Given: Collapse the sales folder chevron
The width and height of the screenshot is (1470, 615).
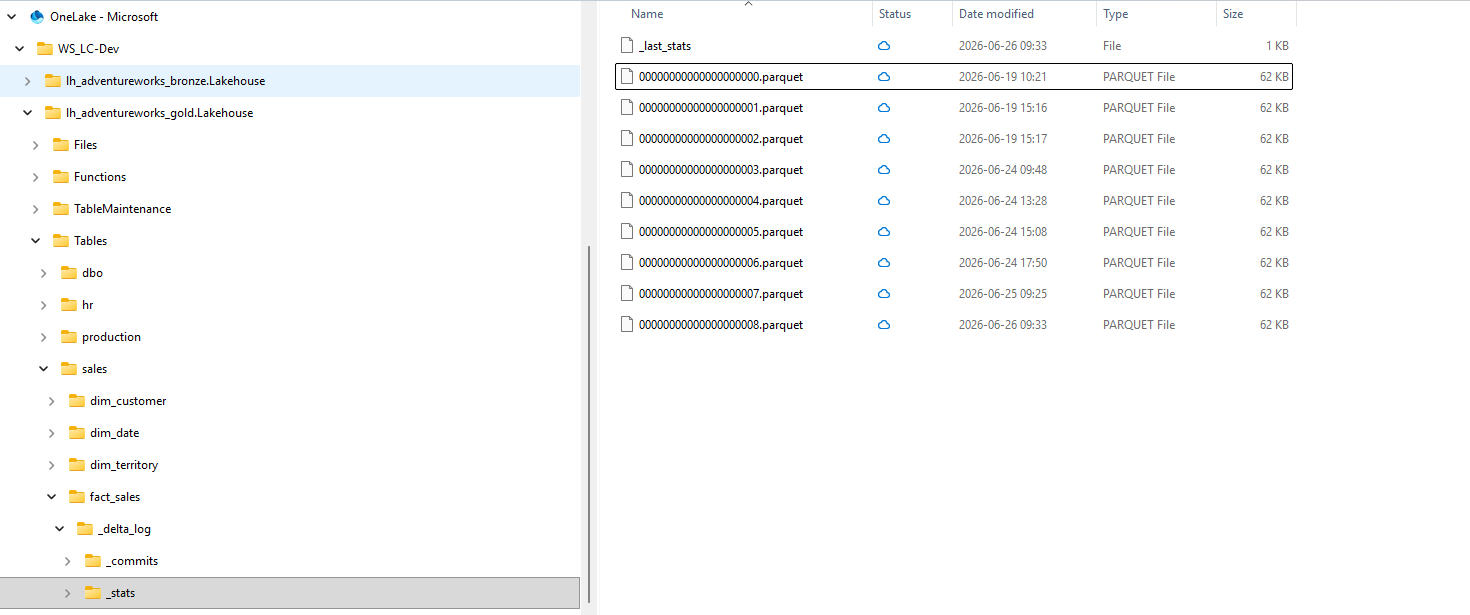Looking at the screenshot, I should click(44, 369).
